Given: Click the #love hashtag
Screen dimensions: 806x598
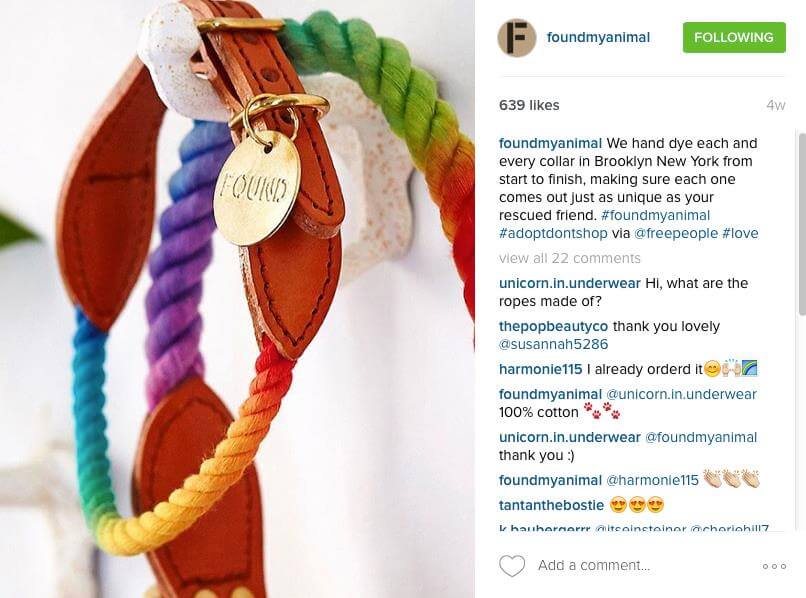Looking at the screenshot, I should (740, 233).
